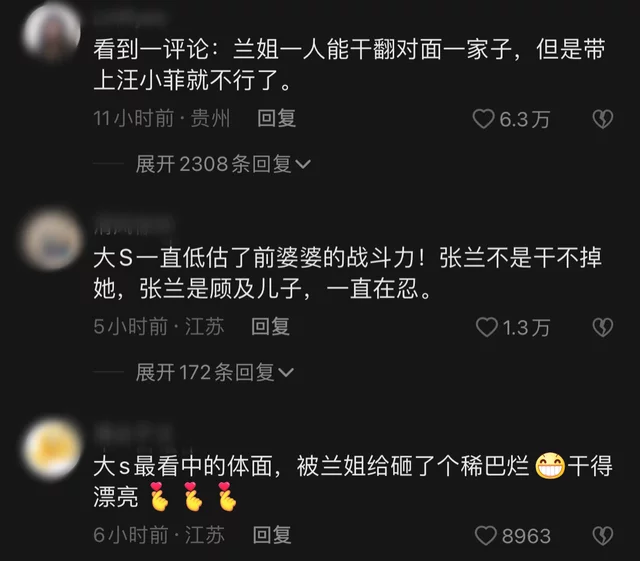This screenshot has height=561, width=640.
Task: Reply to the 5小时前 江苏 comment
Action: pyautogui.click(x=270, y=327)
